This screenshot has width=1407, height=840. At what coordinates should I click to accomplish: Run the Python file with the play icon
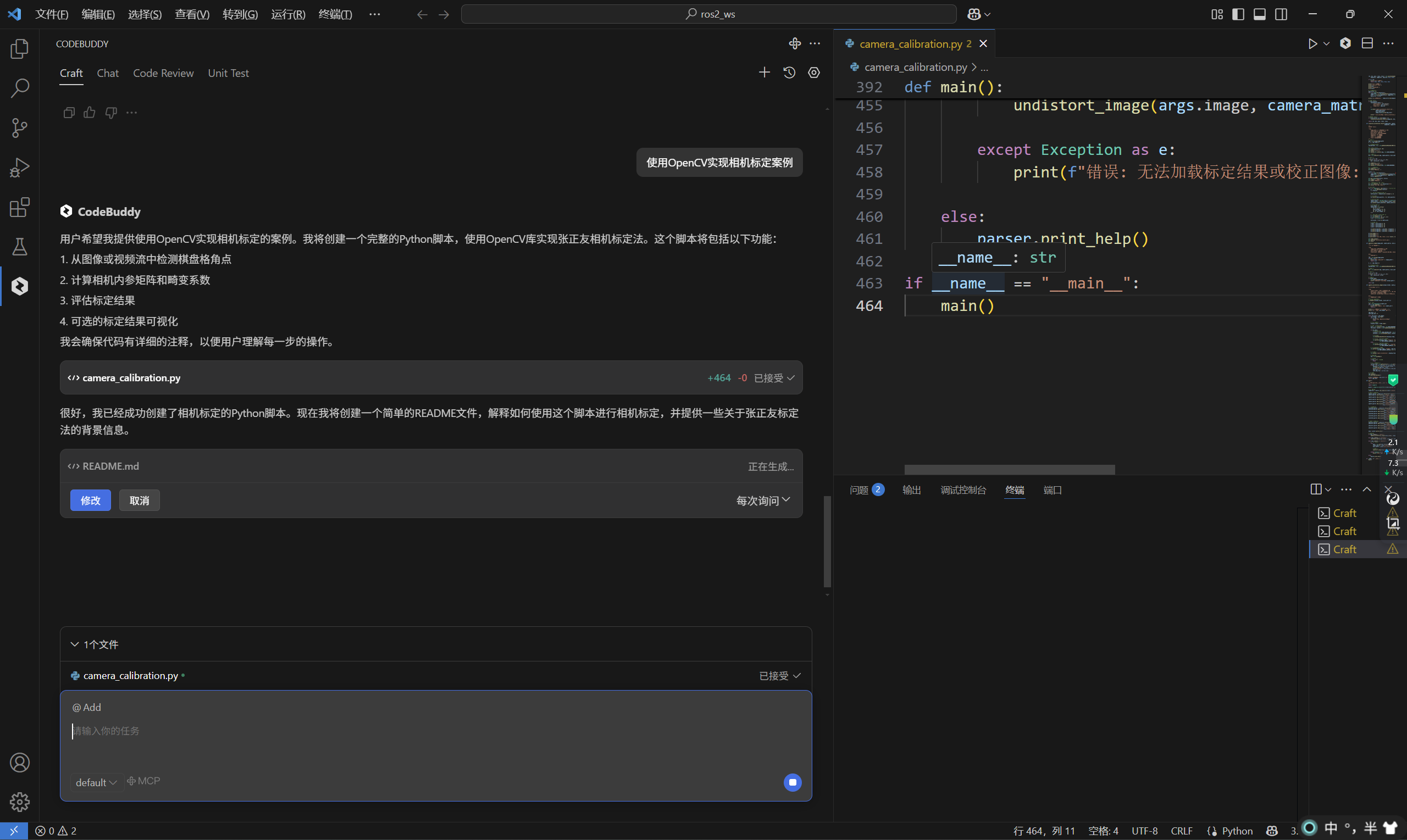(x=1312, y=43)
